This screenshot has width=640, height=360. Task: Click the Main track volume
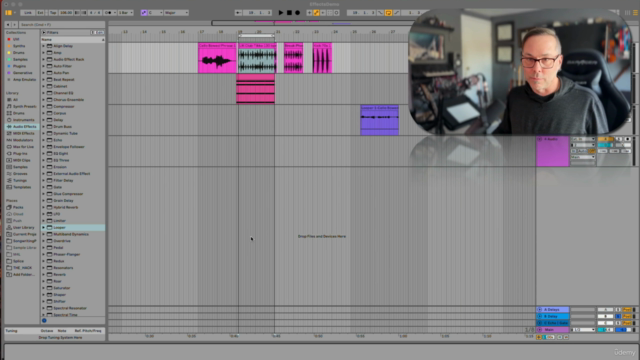click(606, 329)
